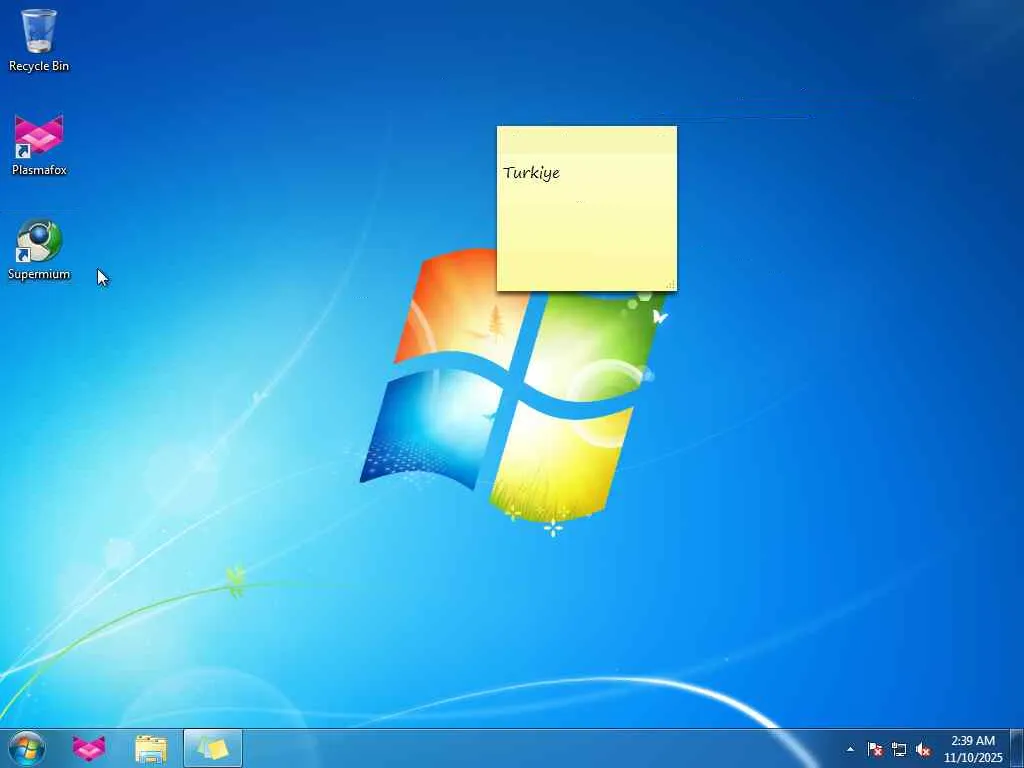Click the muted volume speaker icon
The height and width of the screenshot is (768, 1024).
tap(923, 749)
